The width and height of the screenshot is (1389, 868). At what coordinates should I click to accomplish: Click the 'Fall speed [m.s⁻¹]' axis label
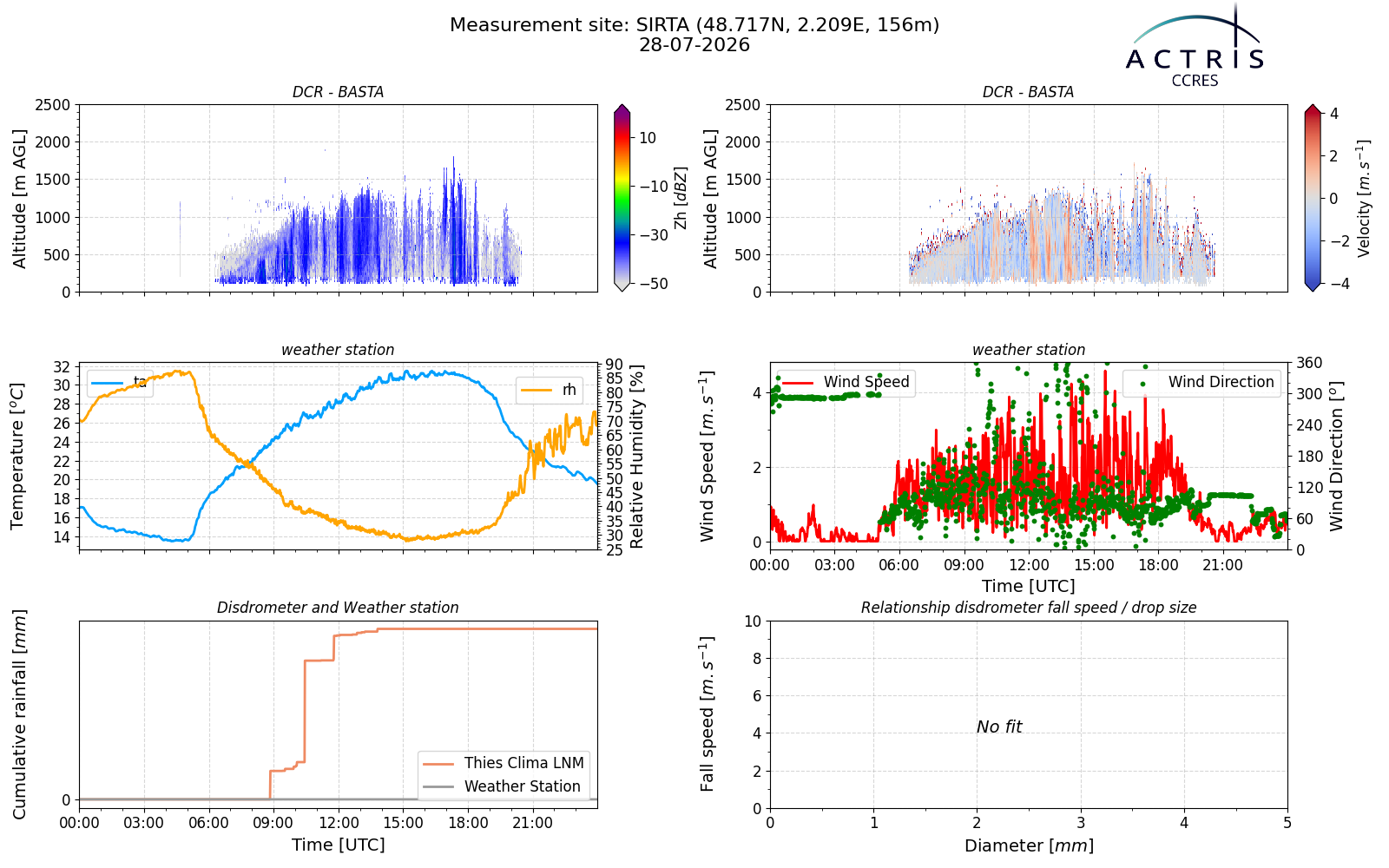pyautogui.click(x=708, y=714)
